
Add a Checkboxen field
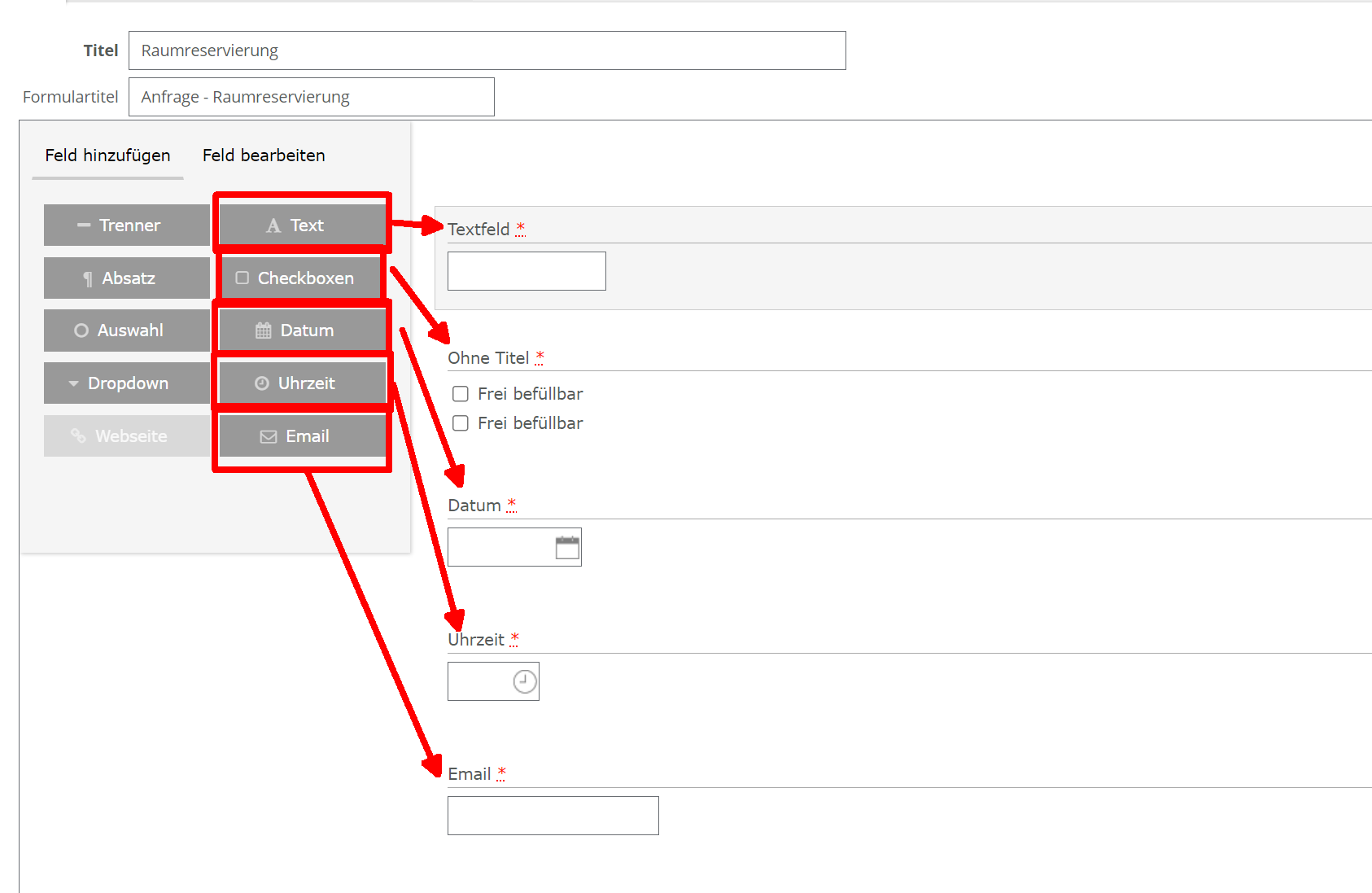pyautogui.click(x=302, y=278)
